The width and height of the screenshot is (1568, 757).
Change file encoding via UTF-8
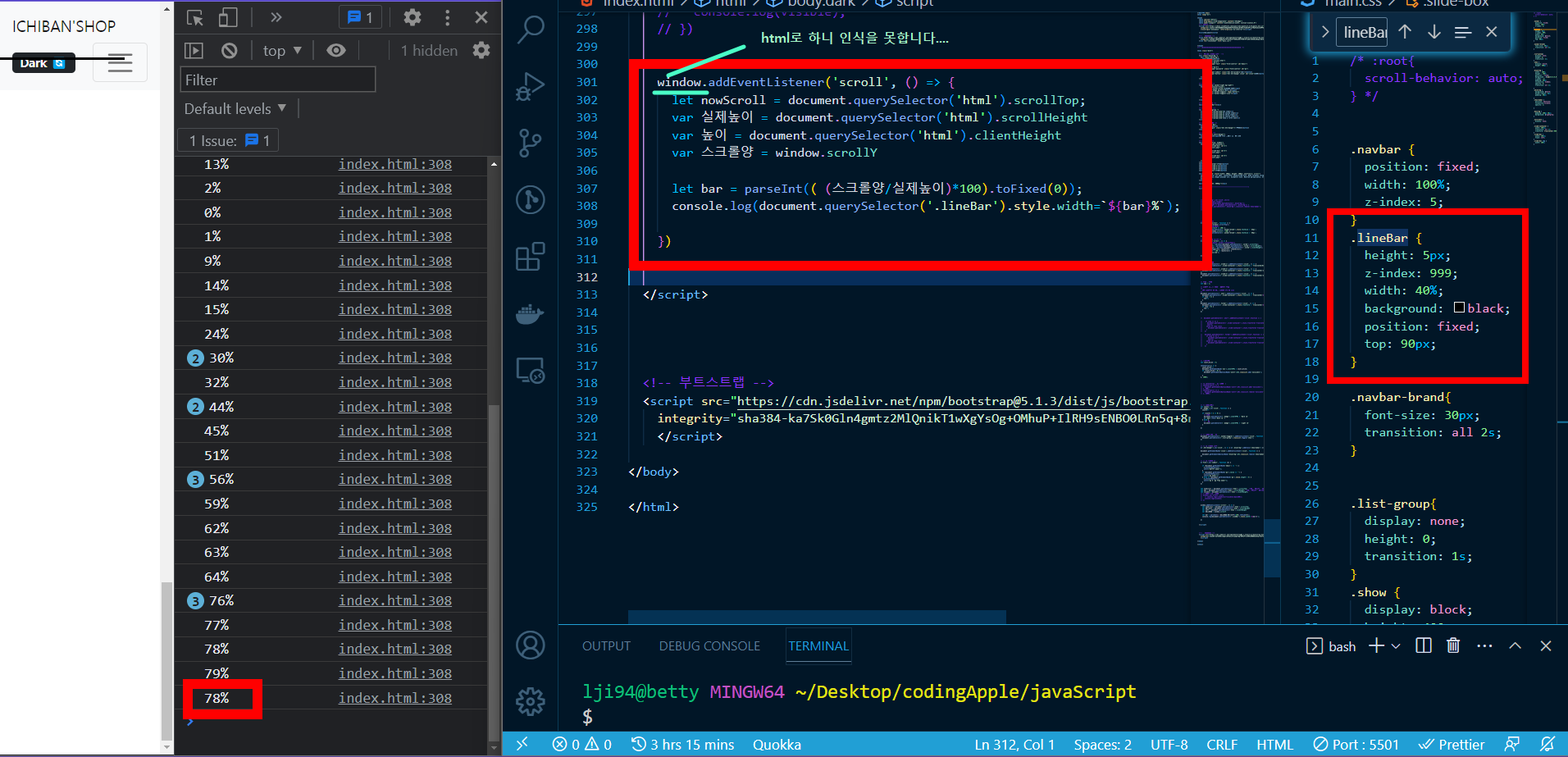(x=1169, y=744)
